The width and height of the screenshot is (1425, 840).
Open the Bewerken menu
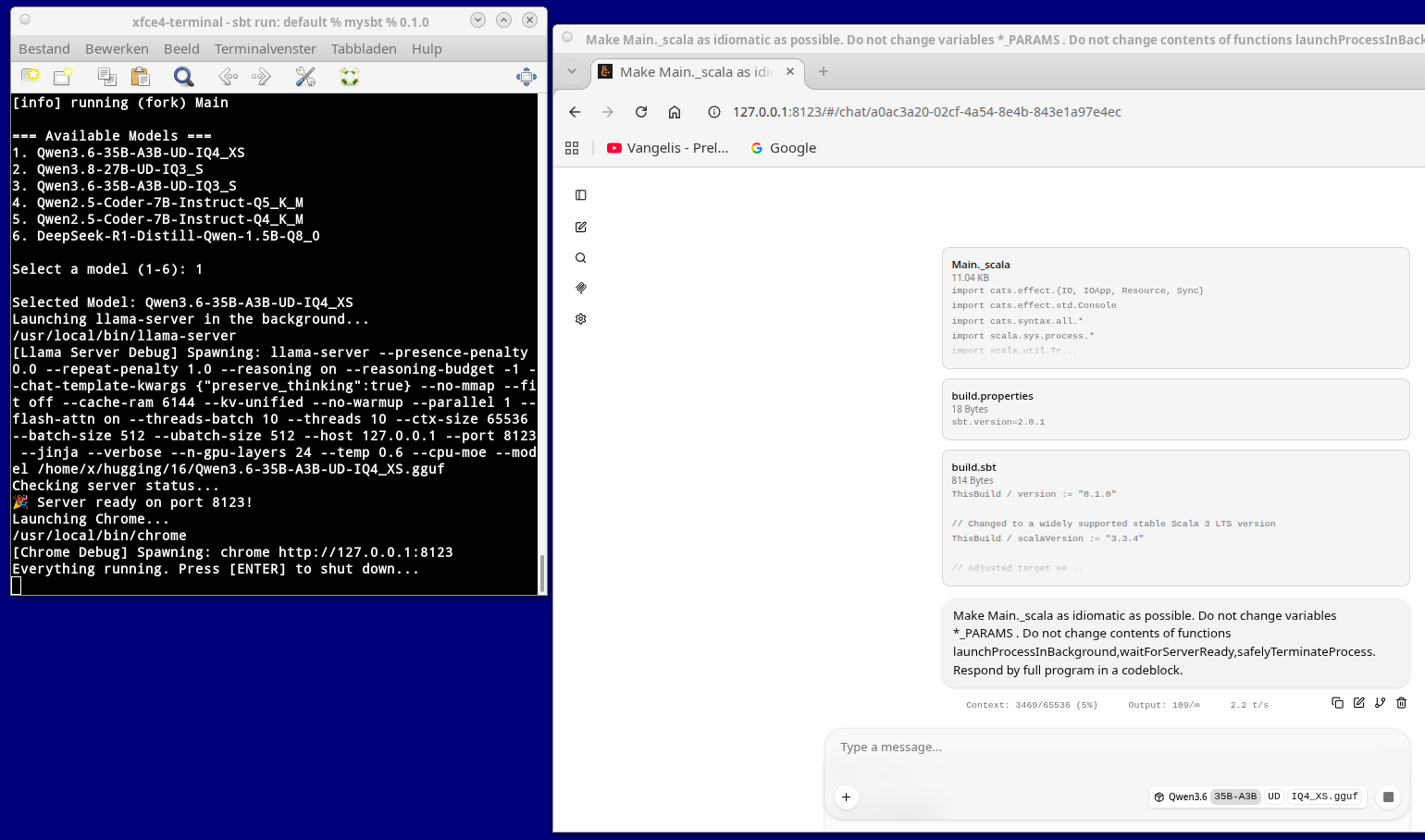tap(117, 49)
